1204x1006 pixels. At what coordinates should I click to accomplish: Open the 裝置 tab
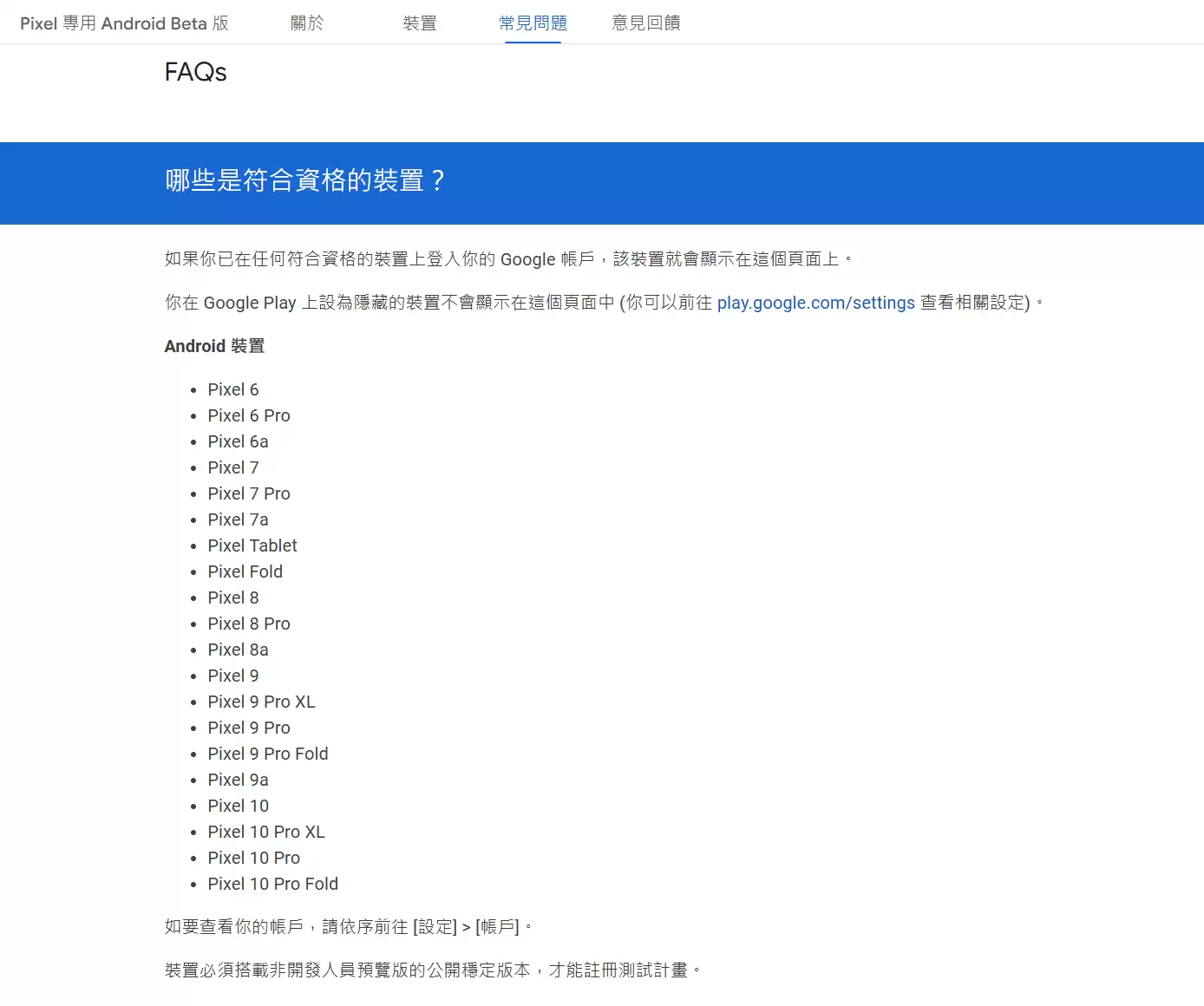point(419,23)
